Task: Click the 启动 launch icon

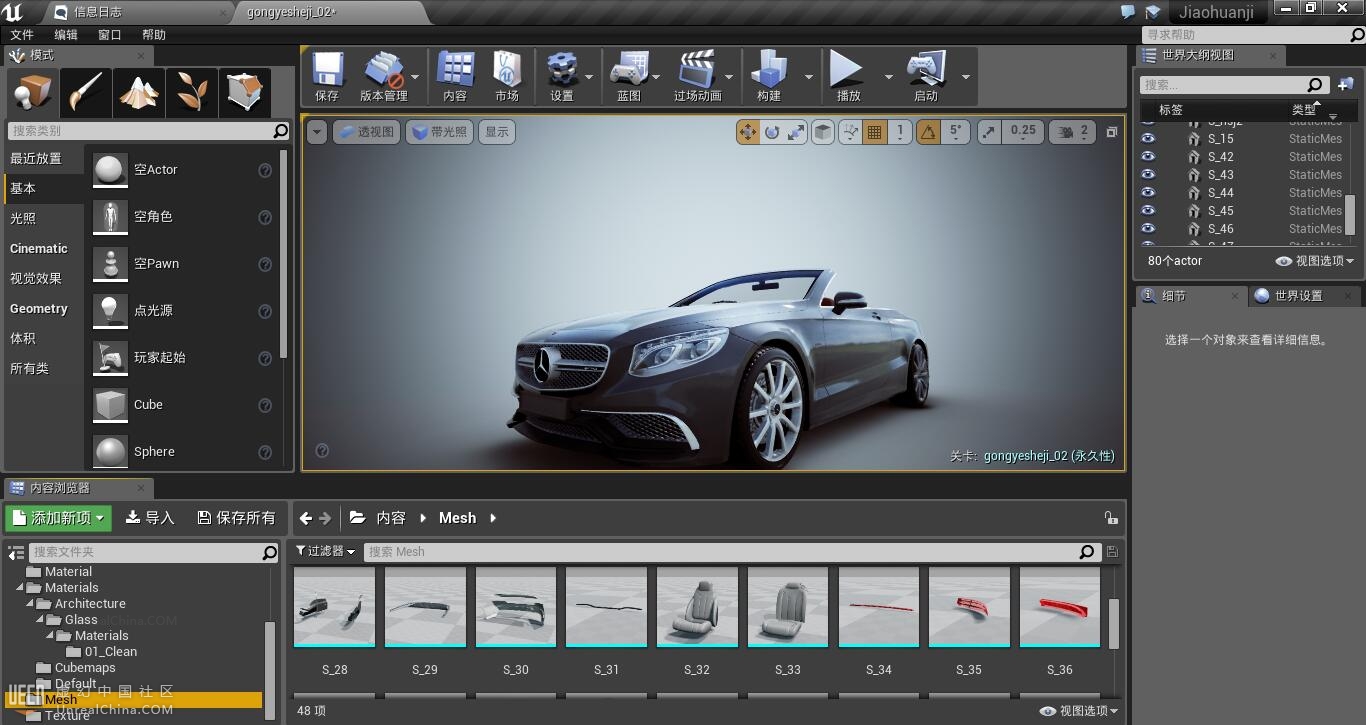Action: pyautogui.click(x=926, y=77)
